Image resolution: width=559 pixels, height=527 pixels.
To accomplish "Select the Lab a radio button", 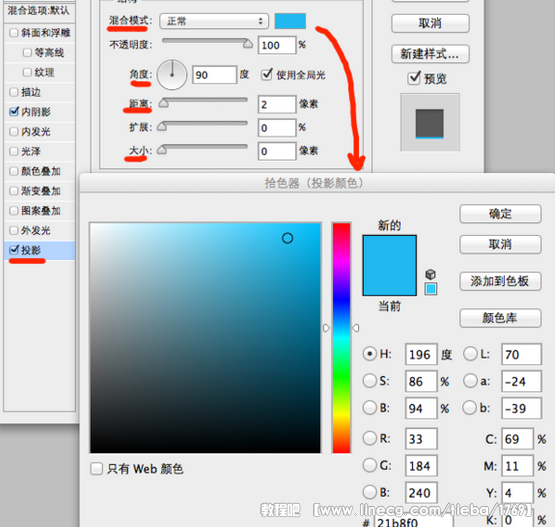I will coord(470,380).
